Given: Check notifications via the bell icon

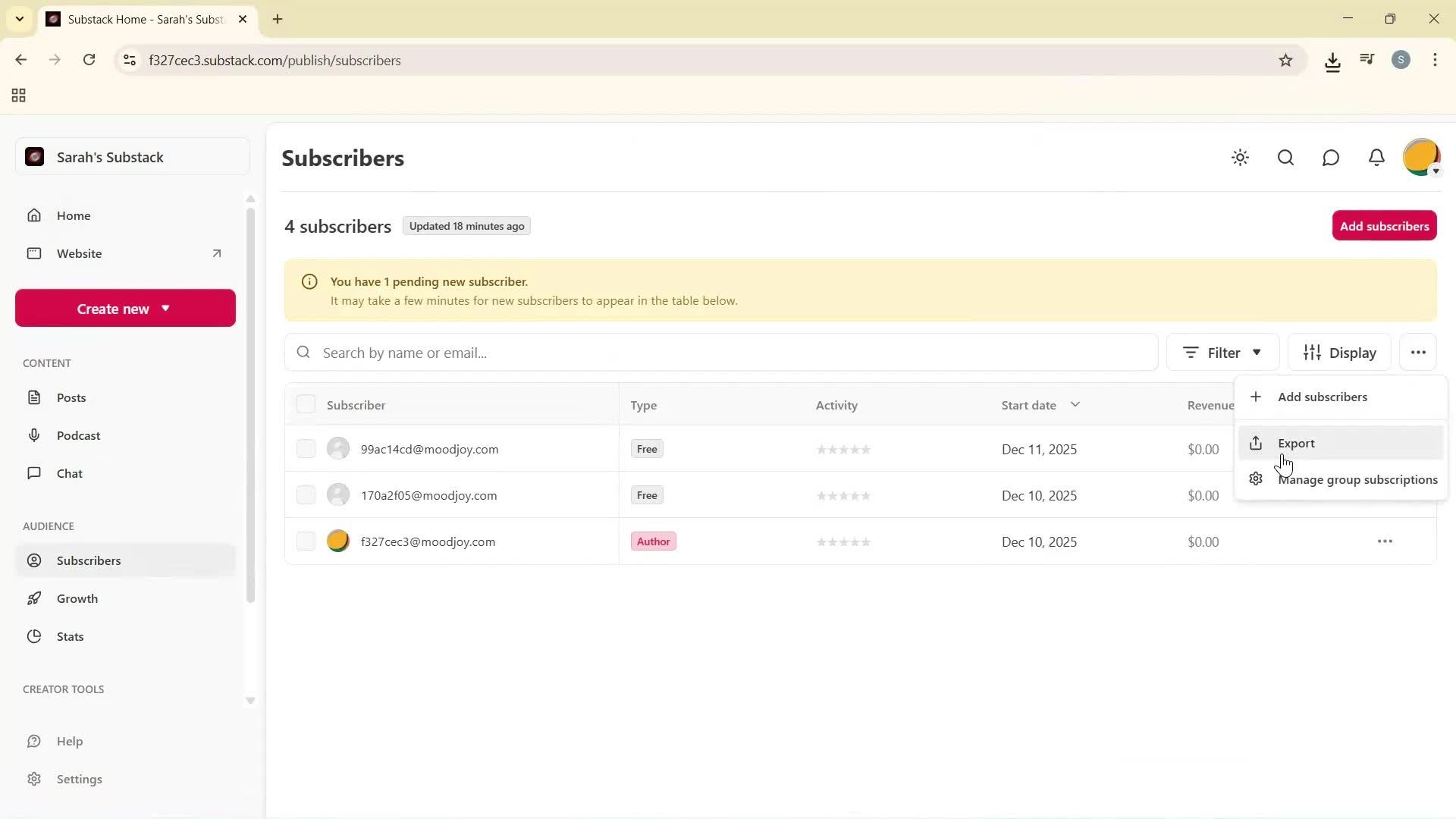Looking at the screenshot, I should [x=1376, y=158].
